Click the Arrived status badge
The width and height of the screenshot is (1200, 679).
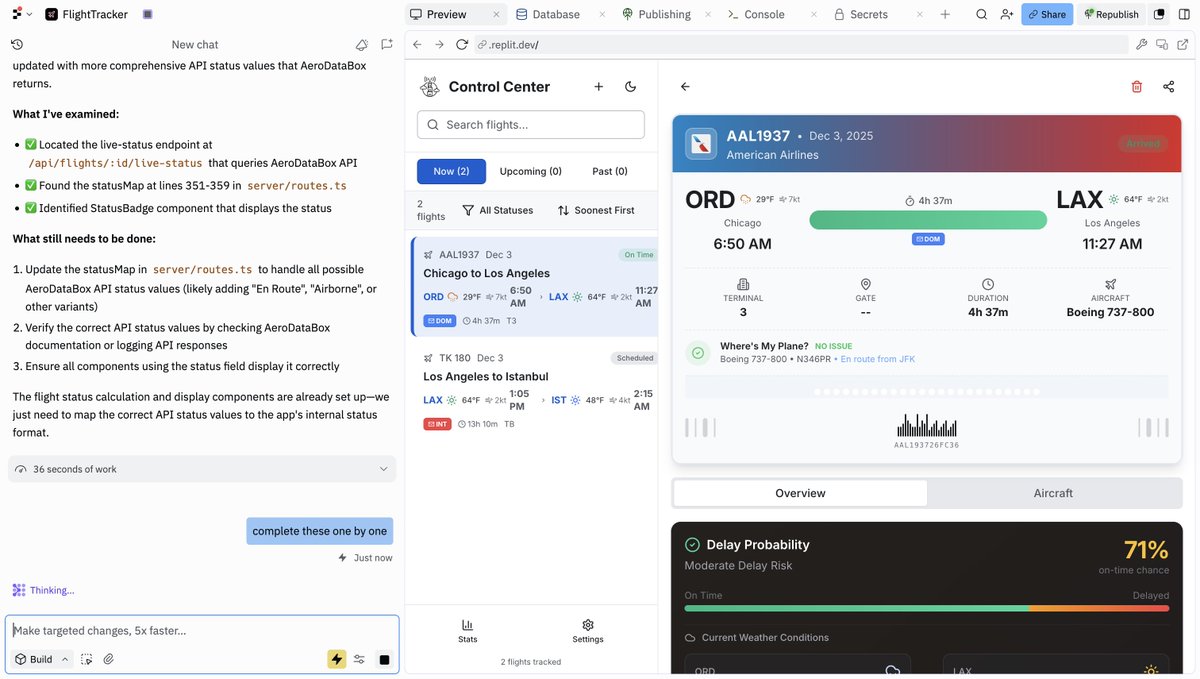coord(1143,144)
